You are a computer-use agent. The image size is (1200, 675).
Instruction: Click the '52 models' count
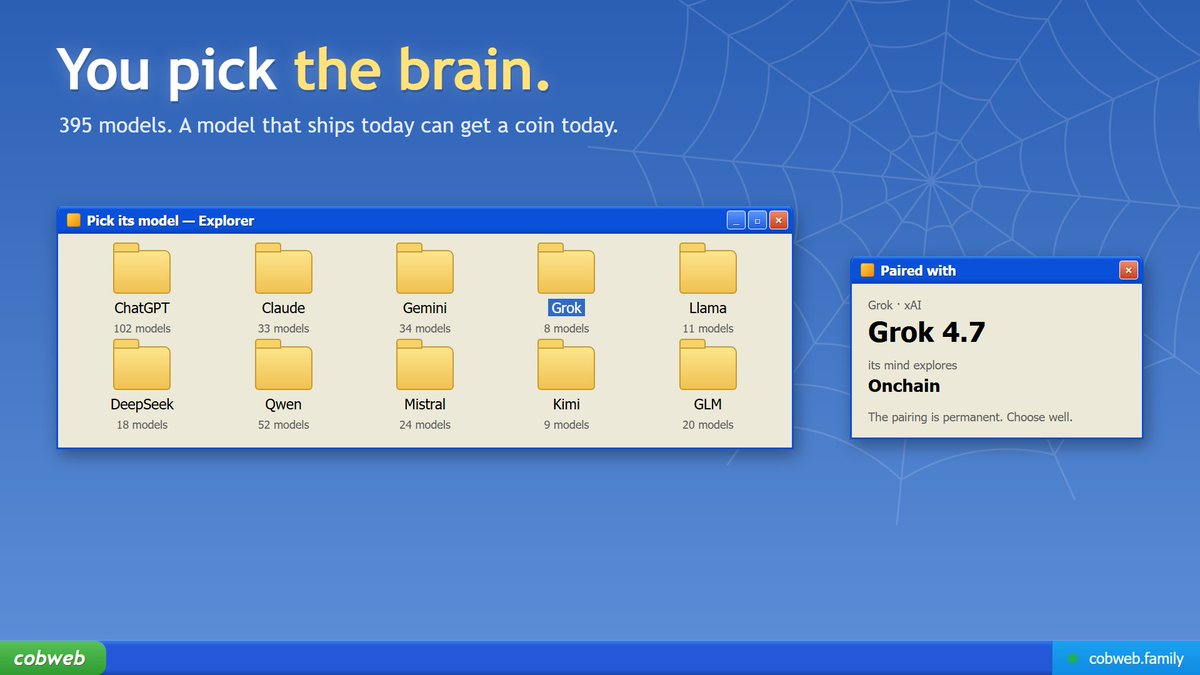[x=283, y=424]
